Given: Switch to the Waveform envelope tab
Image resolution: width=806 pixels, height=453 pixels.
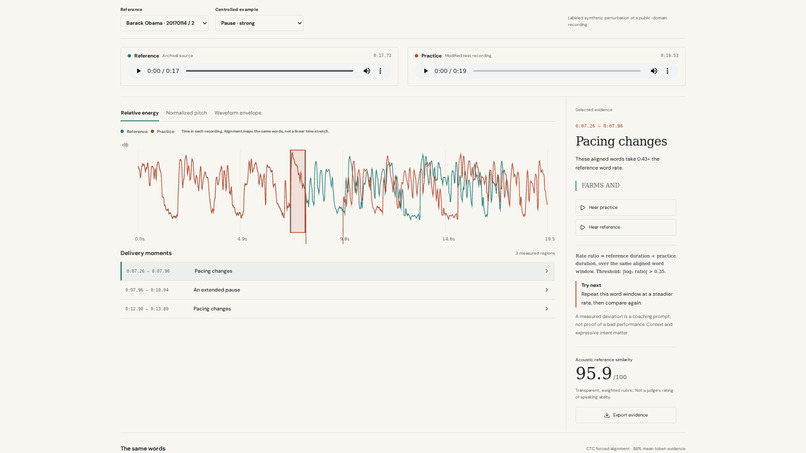Looking at the screenshot, I should (238, 113).
